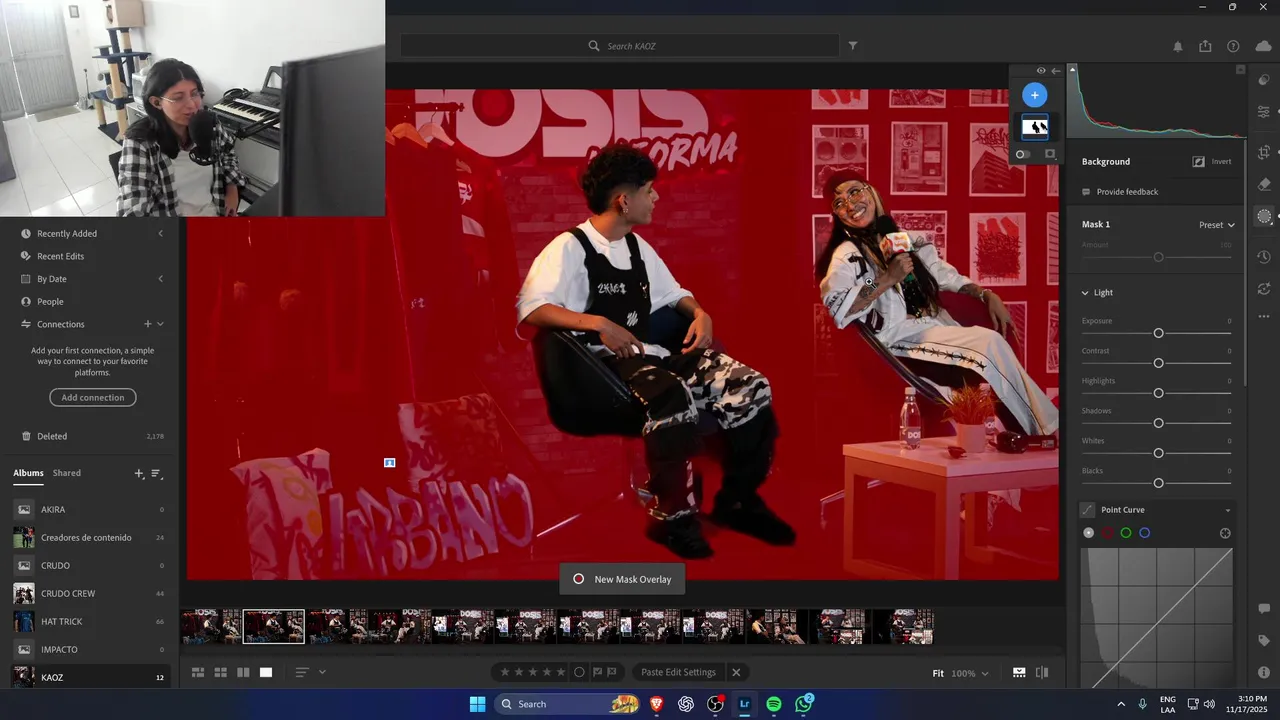Open the three-dot more options menu
The width and height of the screenshot is (1280, 720).
coord(1264,316)
